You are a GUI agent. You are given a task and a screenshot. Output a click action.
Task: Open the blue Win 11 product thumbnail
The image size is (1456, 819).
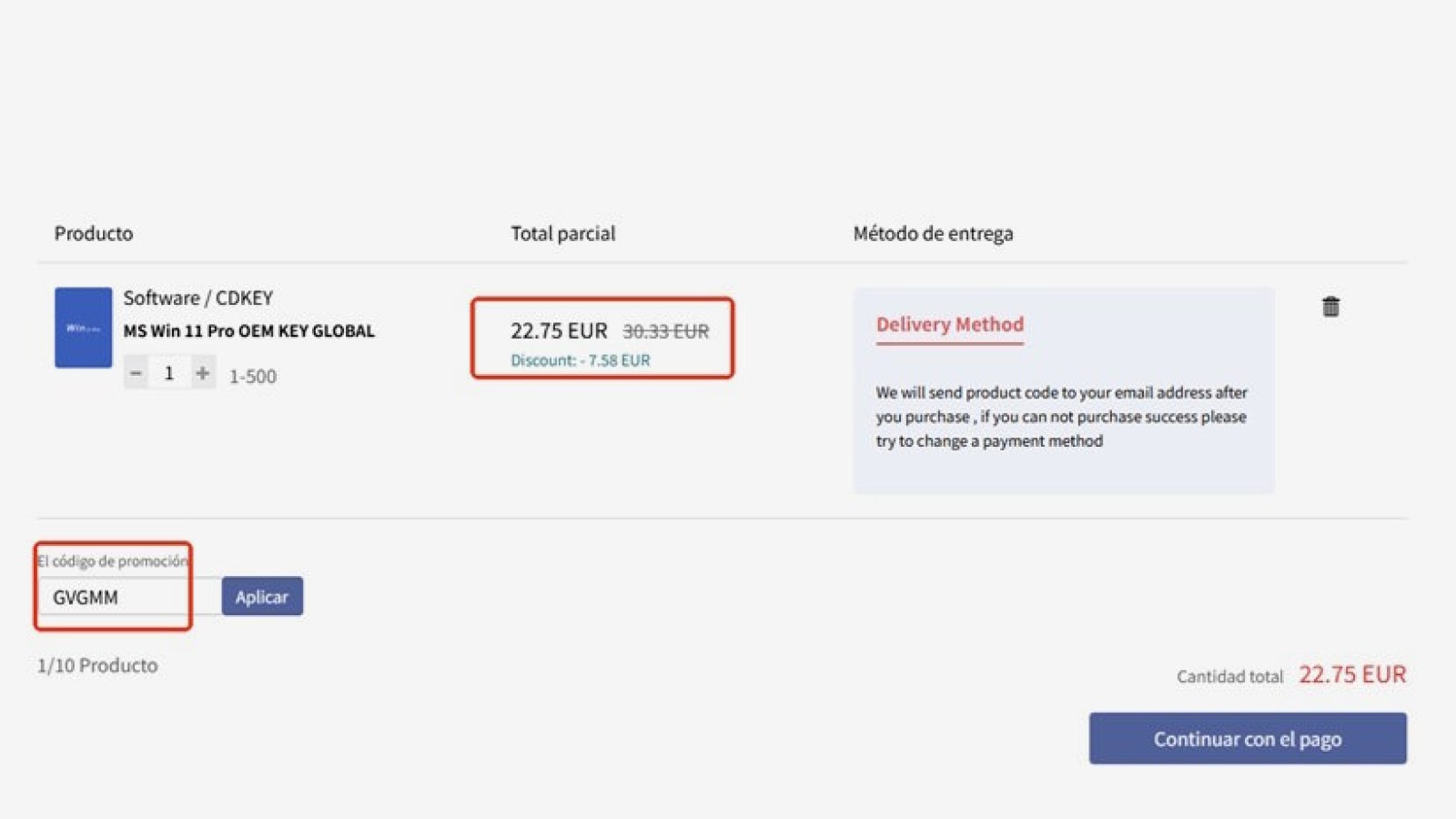point(83,328)
